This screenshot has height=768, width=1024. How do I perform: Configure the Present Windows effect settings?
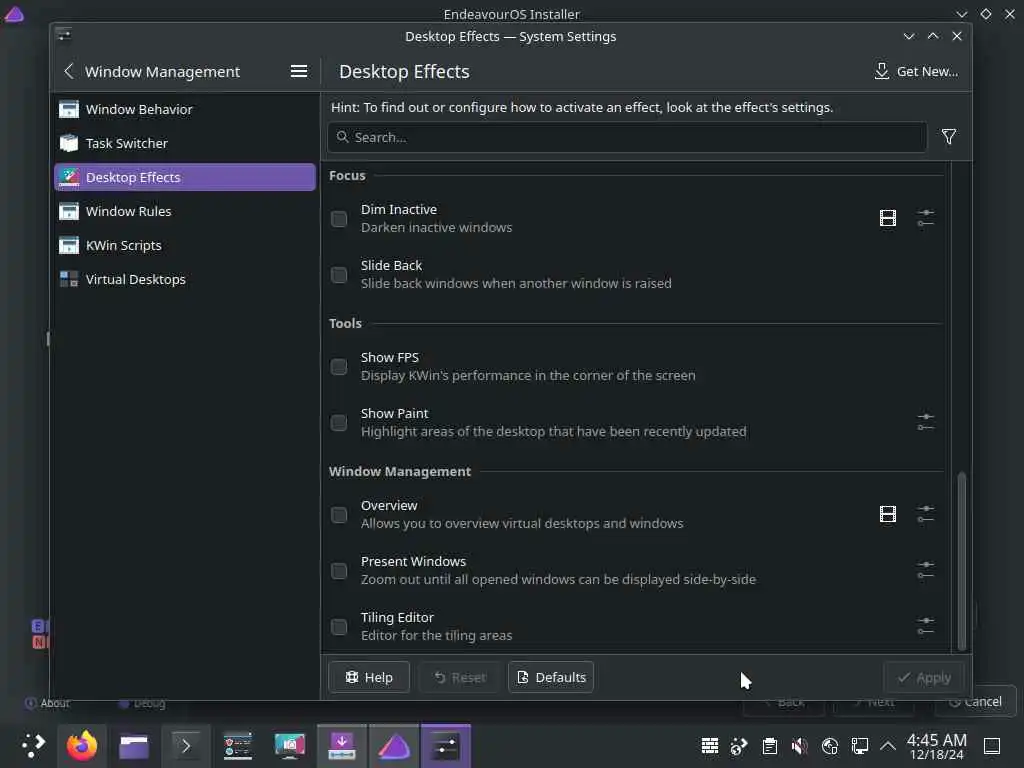point(925,570)
